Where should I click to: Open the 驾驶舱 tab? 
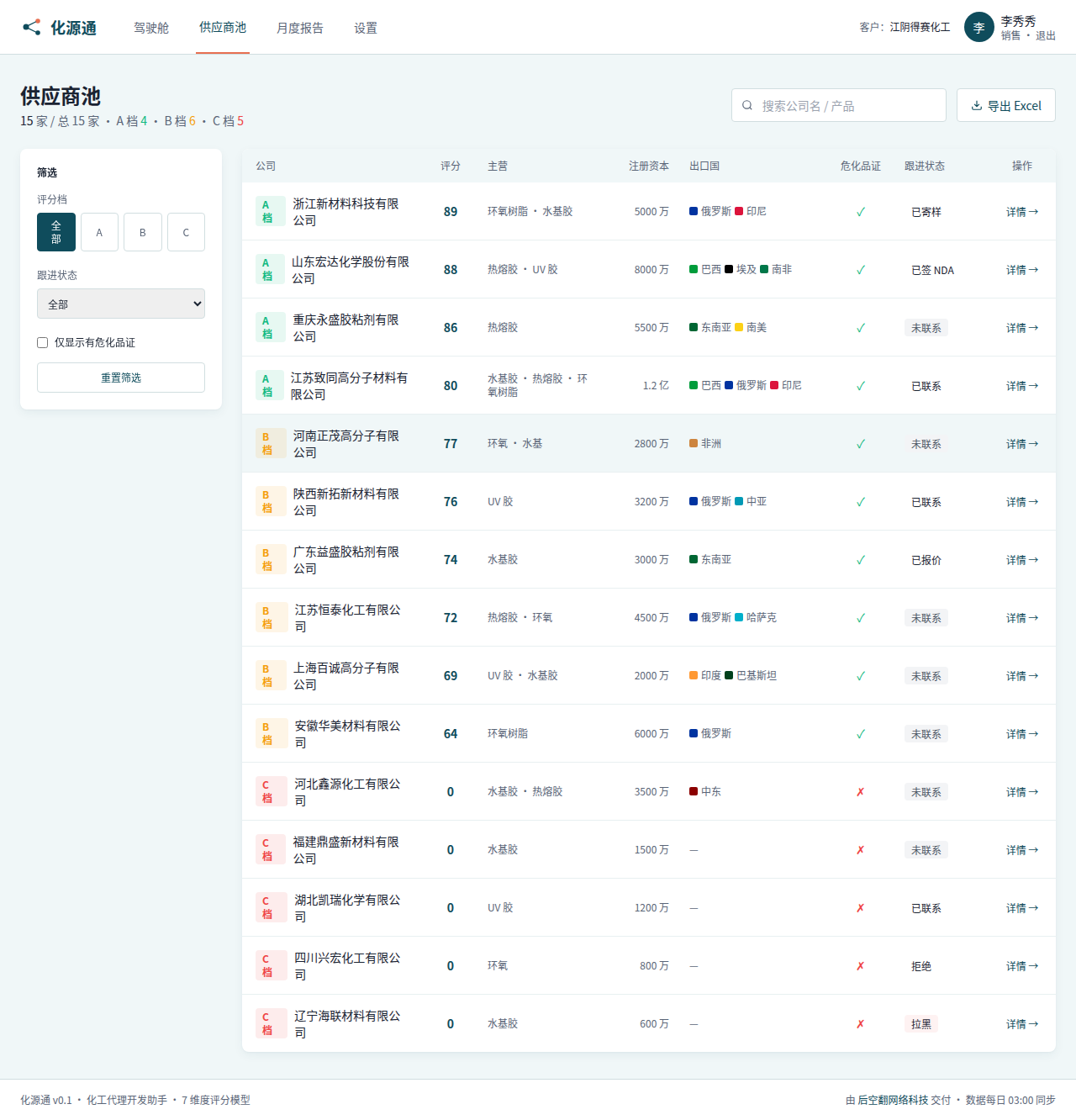151,28
